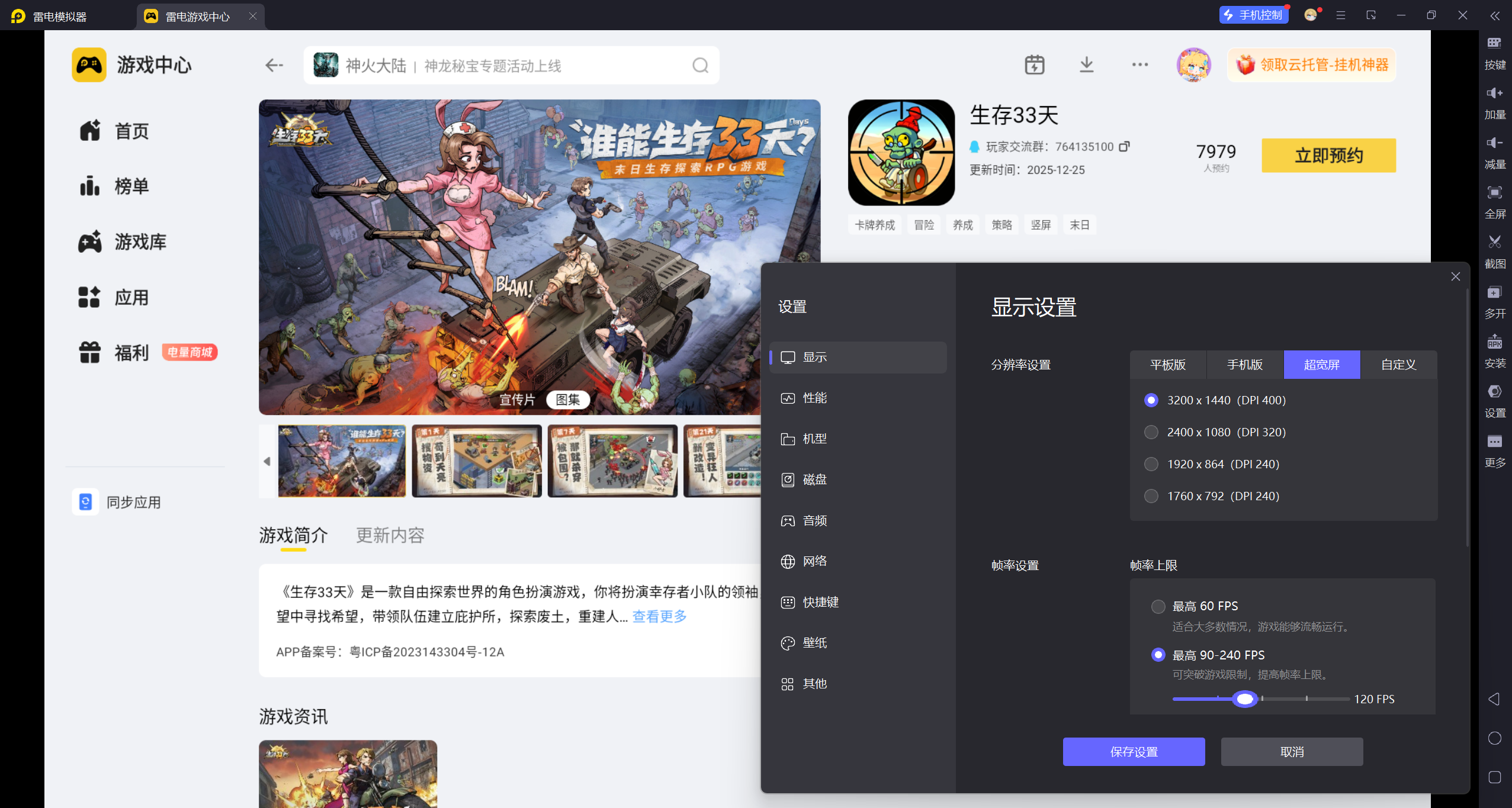This screenshot has width=1512, height=808.
Task: Click the screenshot (截图) scissors icon
Action: [1494, 242]
